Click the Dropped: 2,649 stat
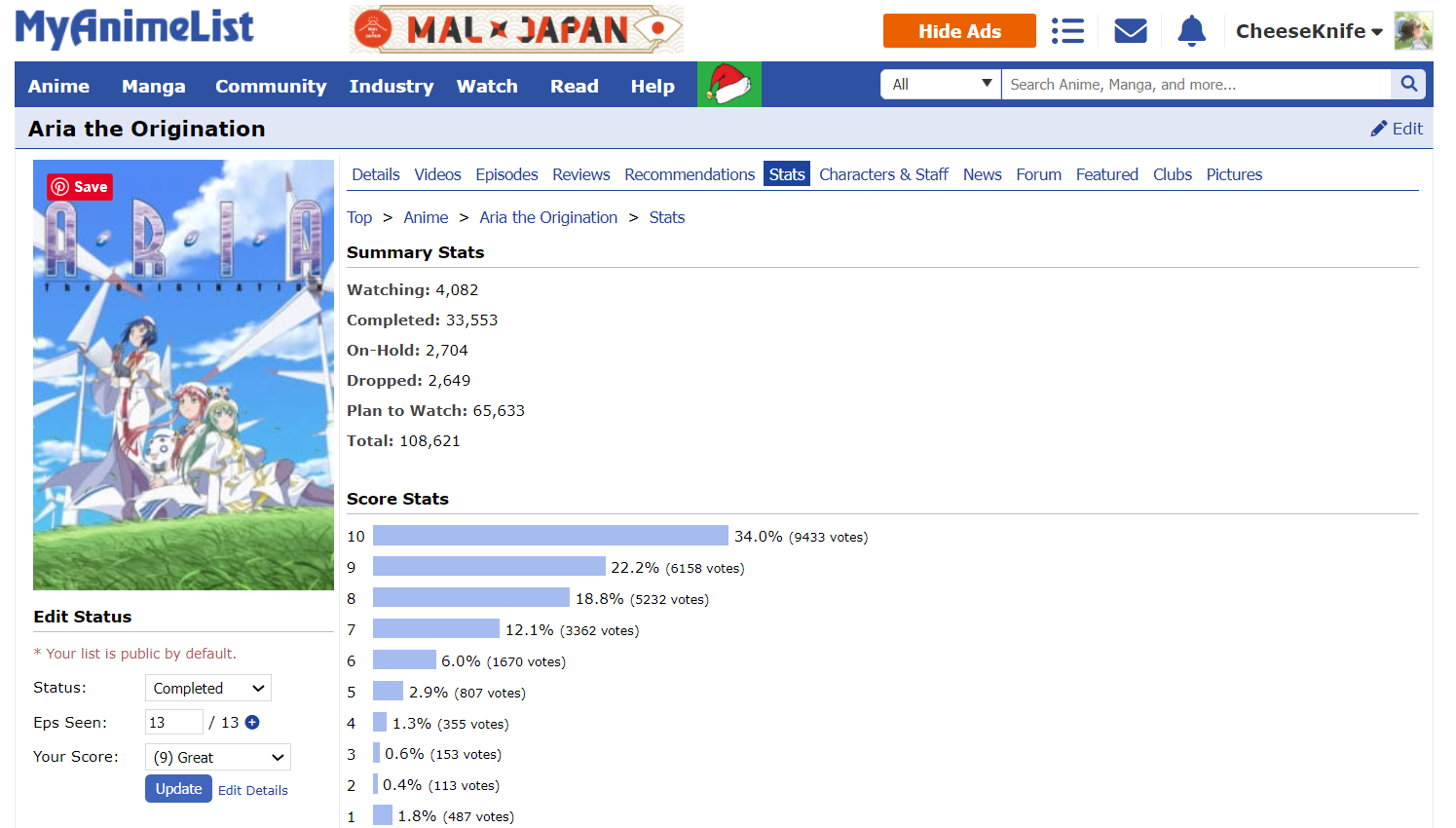The height and width of the screenshot is (828, 1456). [409, 381]
